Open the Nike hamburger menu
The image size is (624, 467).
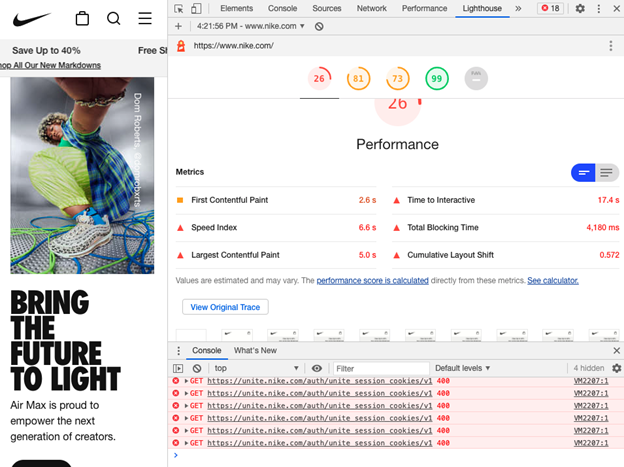click(x=145, y=18)
